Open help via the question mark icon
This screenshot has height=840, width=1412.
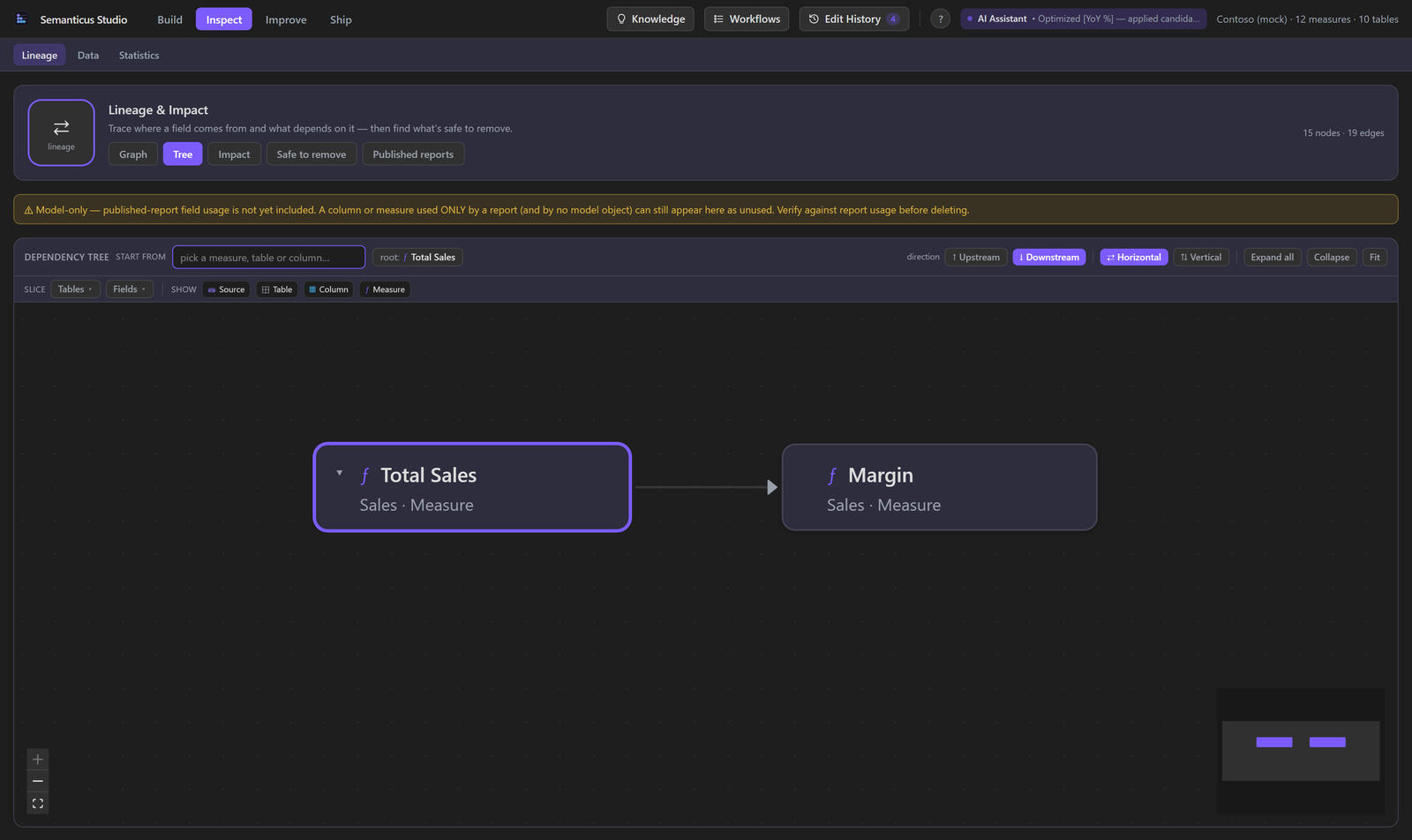pos(941,19)
